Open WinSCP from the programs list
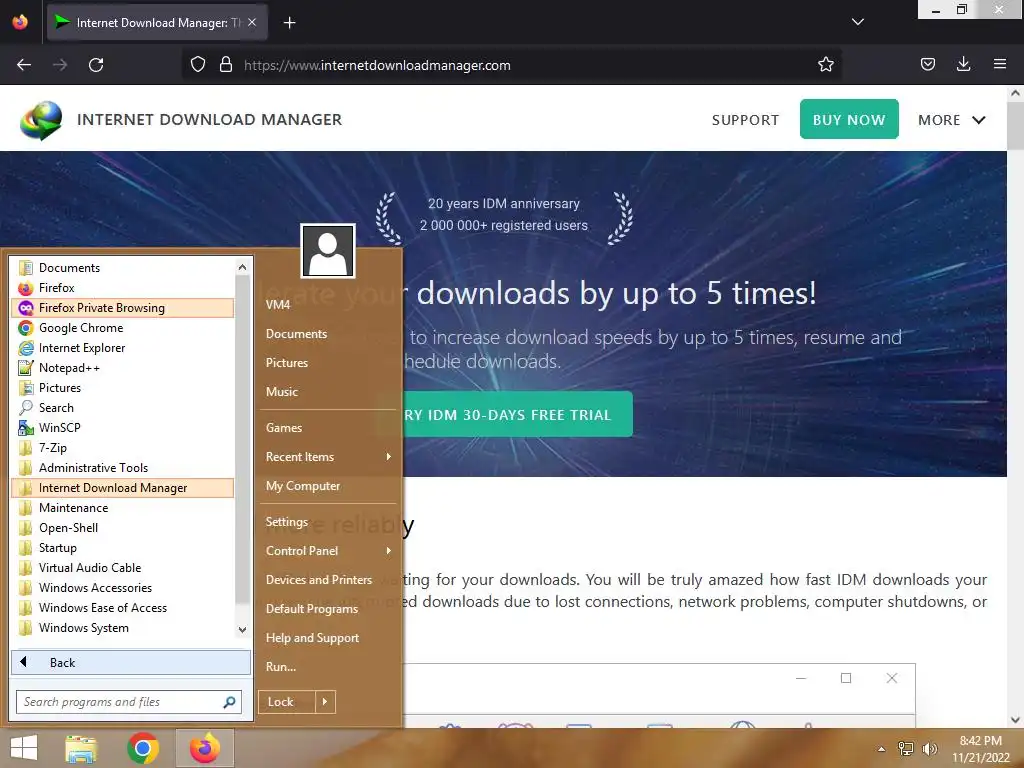 [122, 428]
